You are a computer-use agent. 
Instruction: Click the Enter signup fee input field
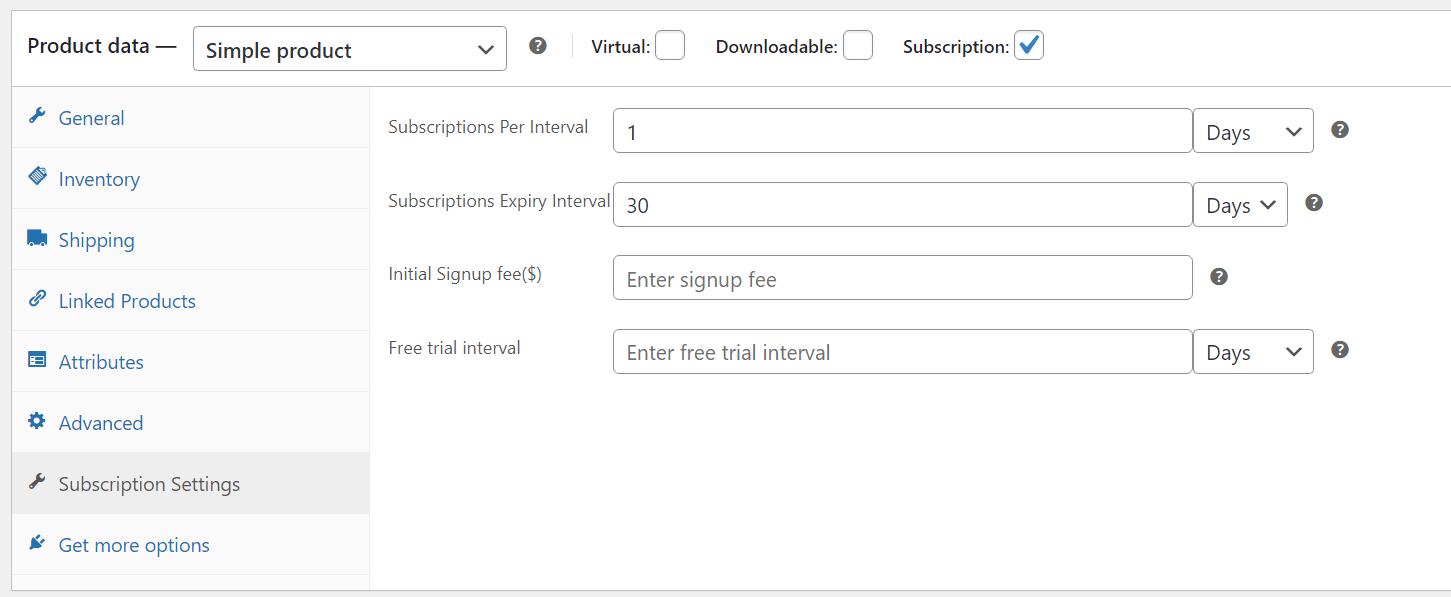[x=900, y=277]
